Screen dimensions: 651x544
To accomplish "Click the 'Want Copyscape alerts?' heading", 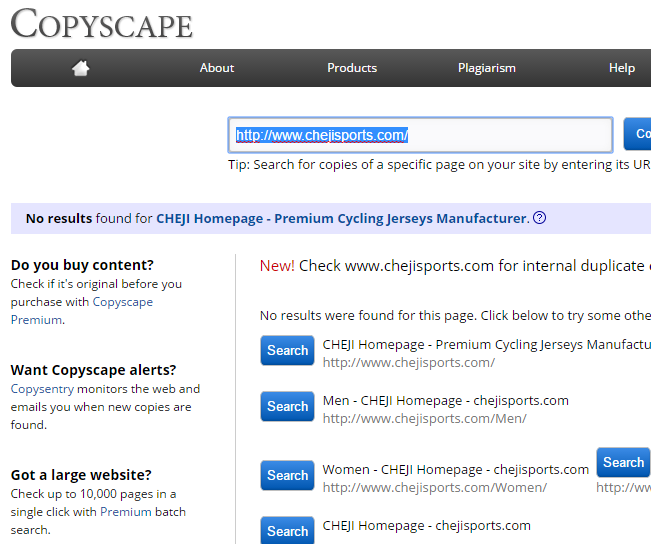I will point(93,370).
